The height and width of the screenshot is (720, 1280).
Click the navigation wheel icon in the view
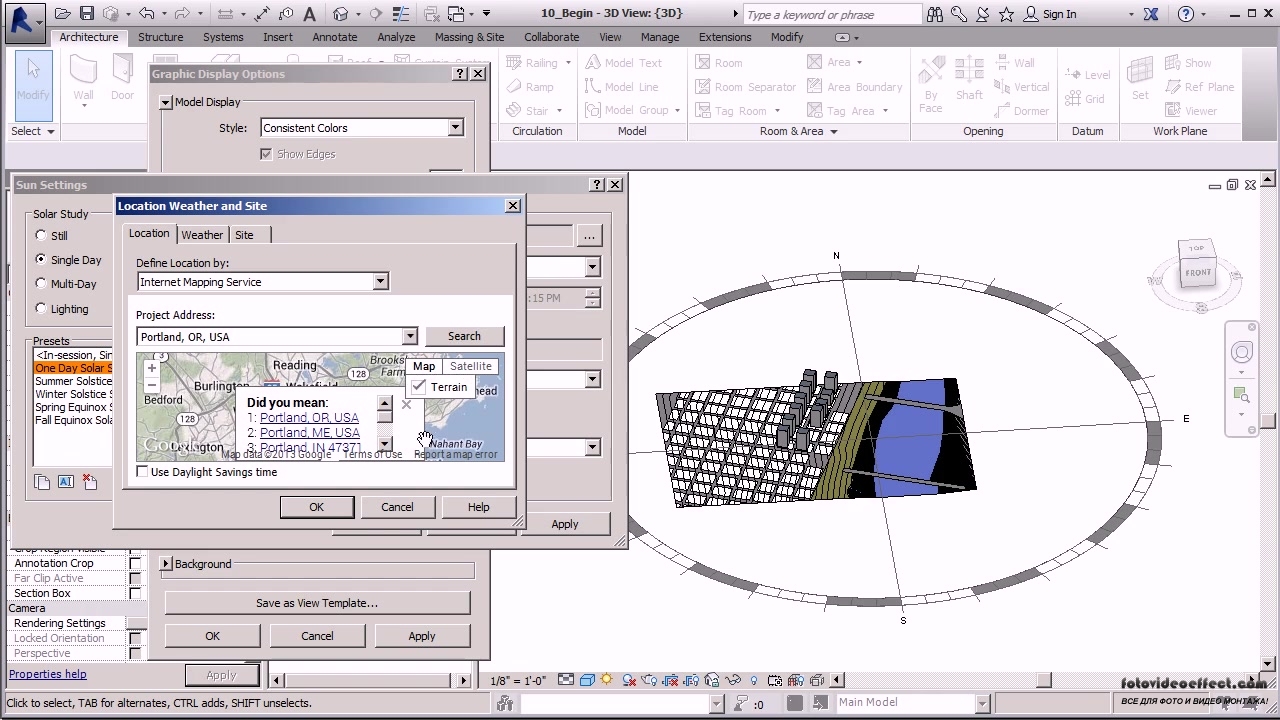tap(1242, 352)
